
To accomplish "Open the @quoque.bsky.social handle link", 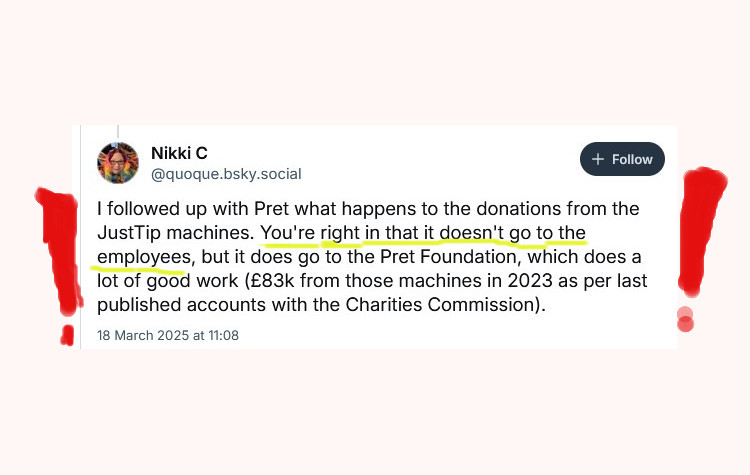I will pos(225,174).
